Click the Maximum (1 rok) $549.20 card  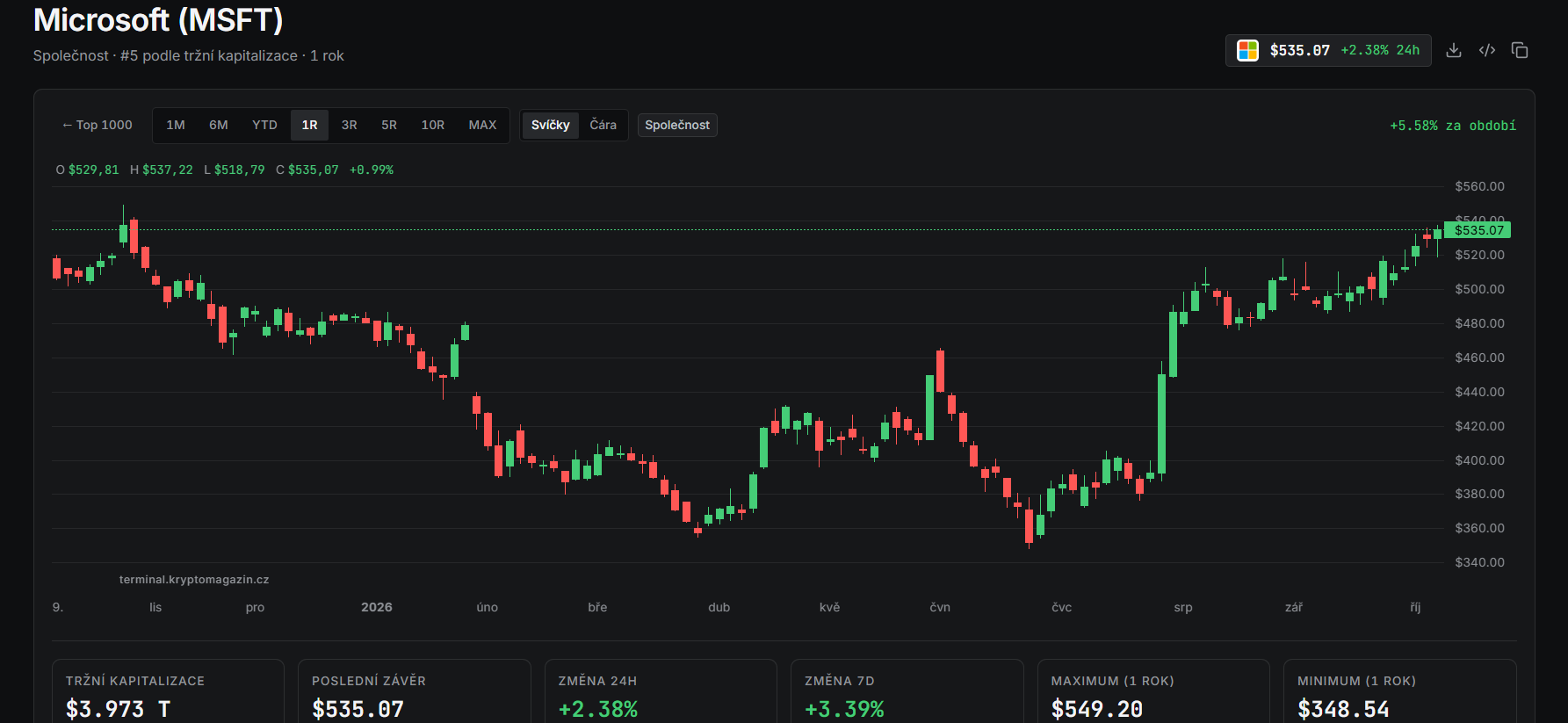click(1153, 692)
